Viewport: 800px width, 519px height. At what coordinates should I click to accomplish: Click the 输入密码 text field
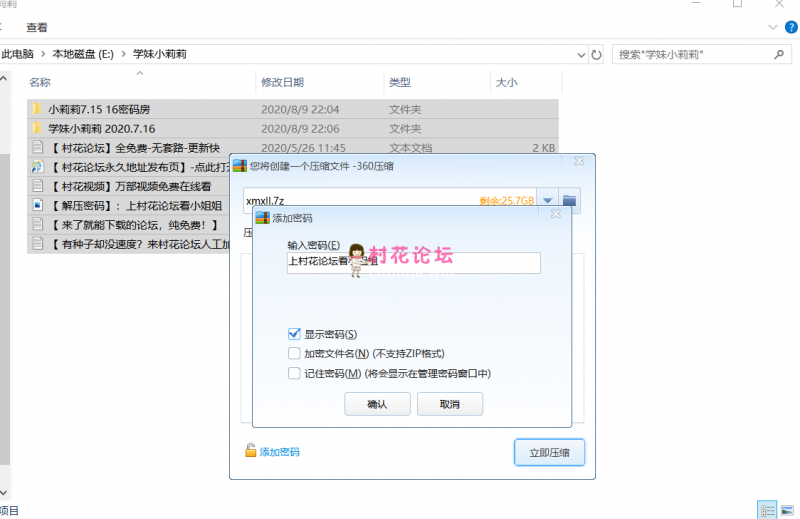pos(413,262)
